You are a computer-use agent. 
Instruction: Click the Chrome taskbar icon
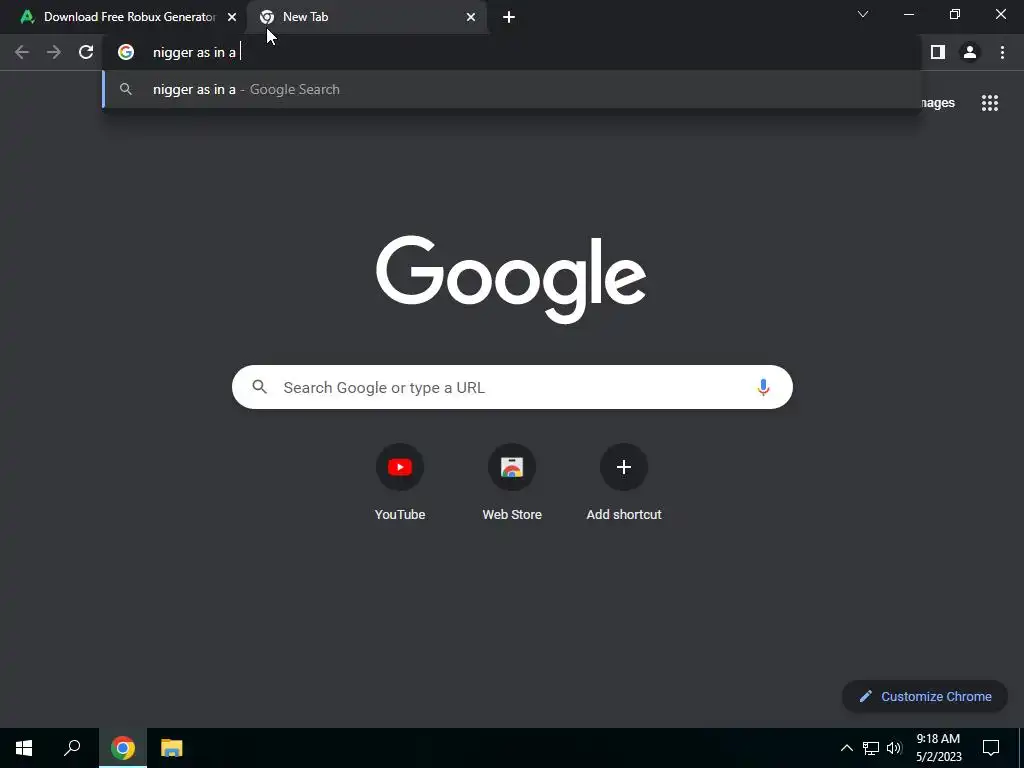click(123, 748)
